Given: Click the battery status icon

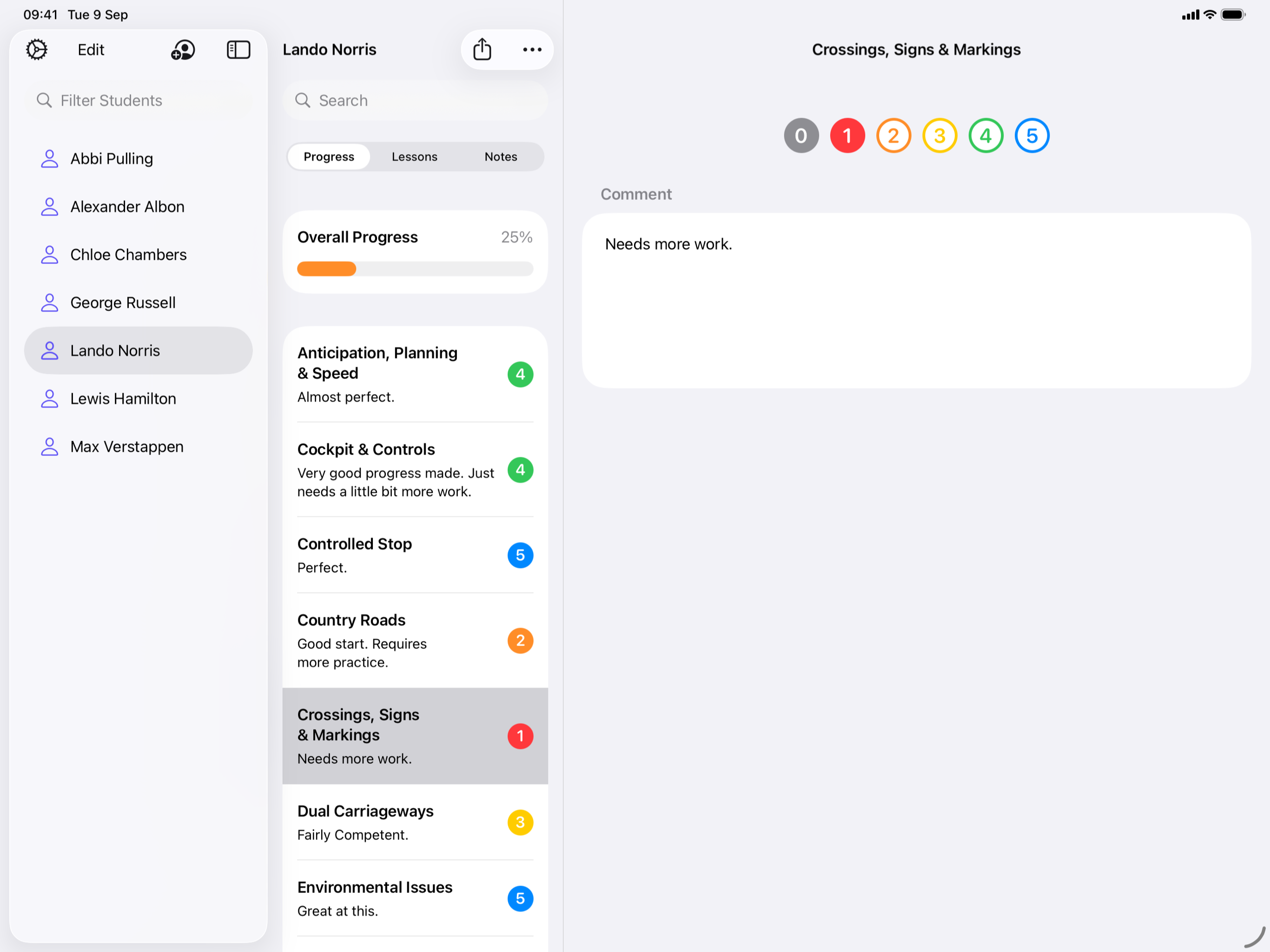Looking at the screenshot, I should point(1232,15).
